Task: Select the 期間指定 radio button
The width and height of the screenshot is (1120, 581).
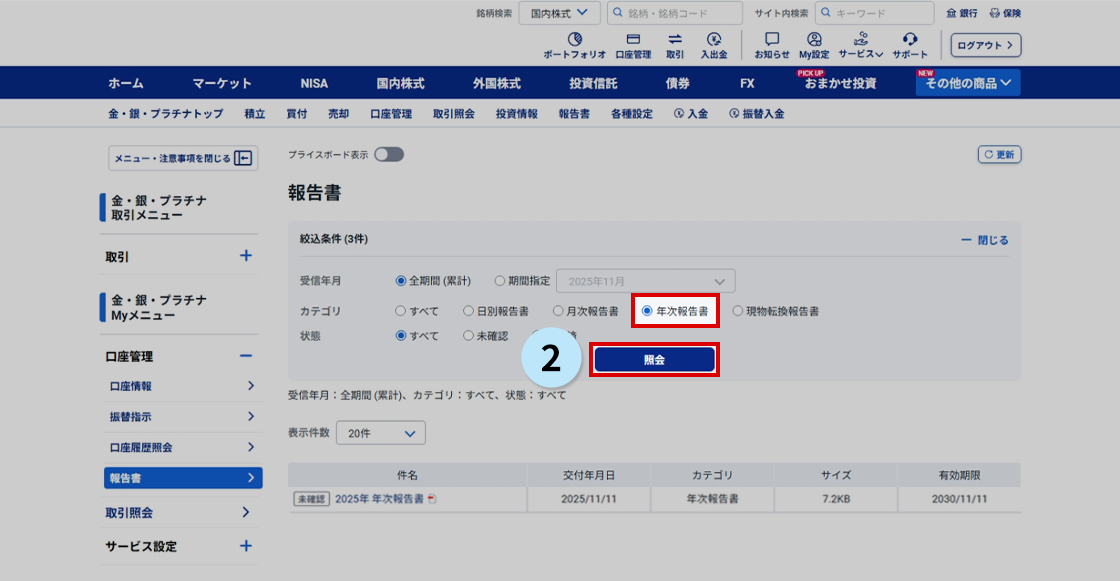Action: point(500,281)
